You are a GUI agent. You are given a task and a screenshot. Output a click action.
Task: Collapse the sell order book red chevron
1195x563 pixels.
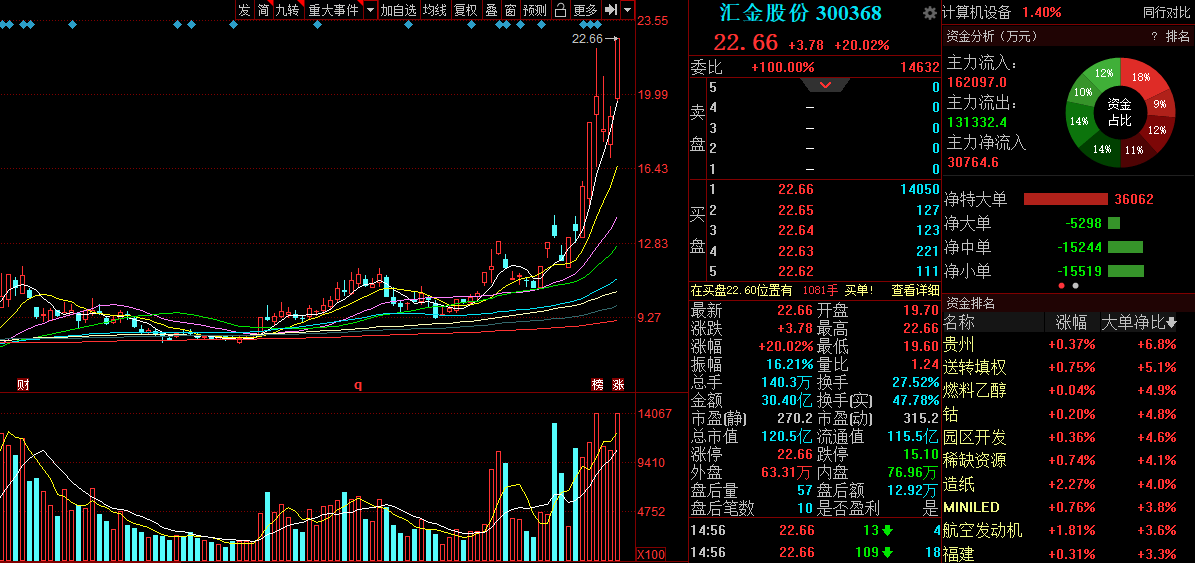(x=825, y=85)
